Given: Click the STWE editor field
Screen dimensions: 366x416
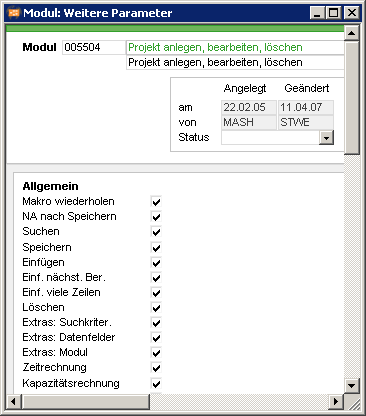Looking at the screenshot, I should point(306,122).
